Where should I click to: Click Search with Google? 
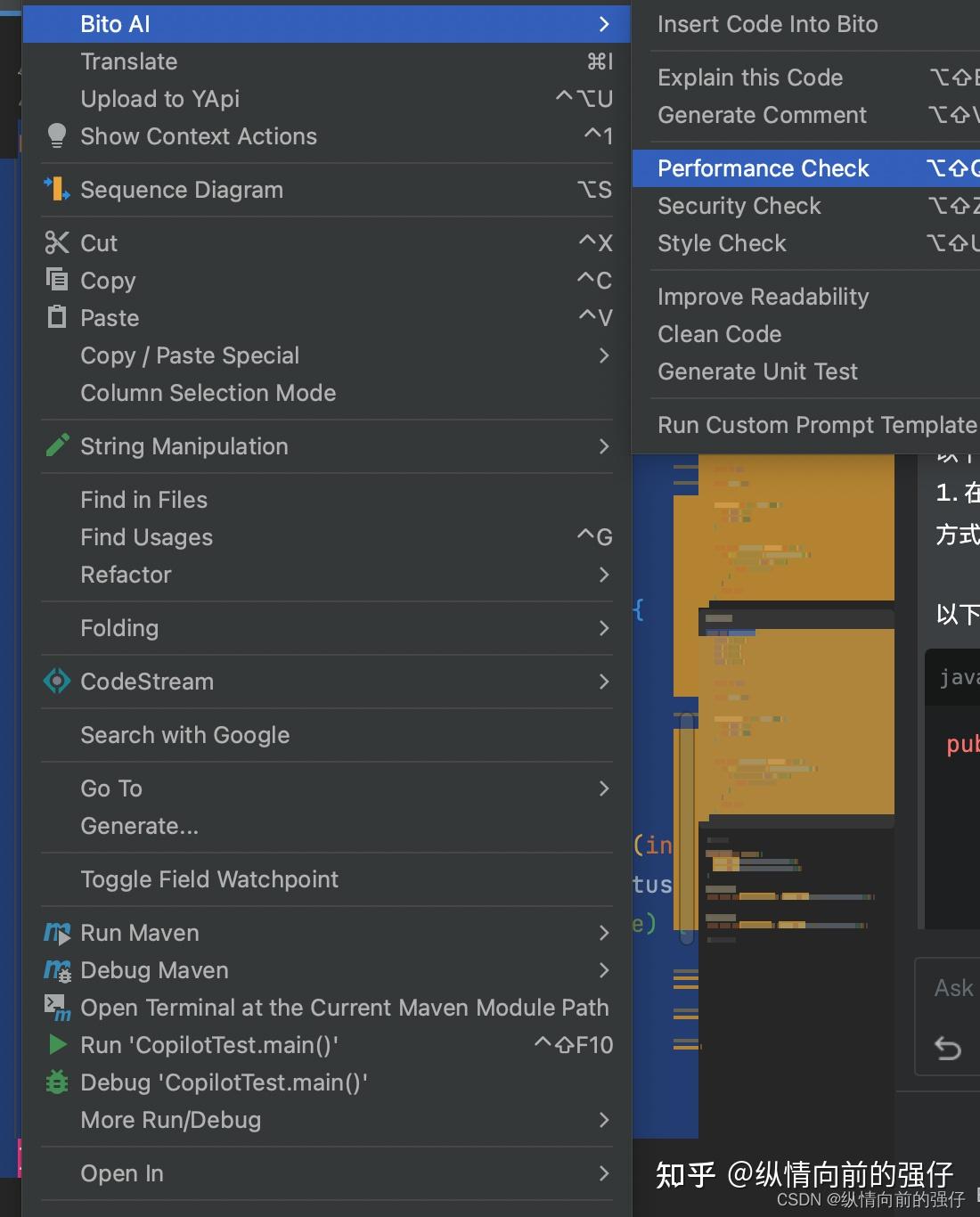click(x=184, y=735)
